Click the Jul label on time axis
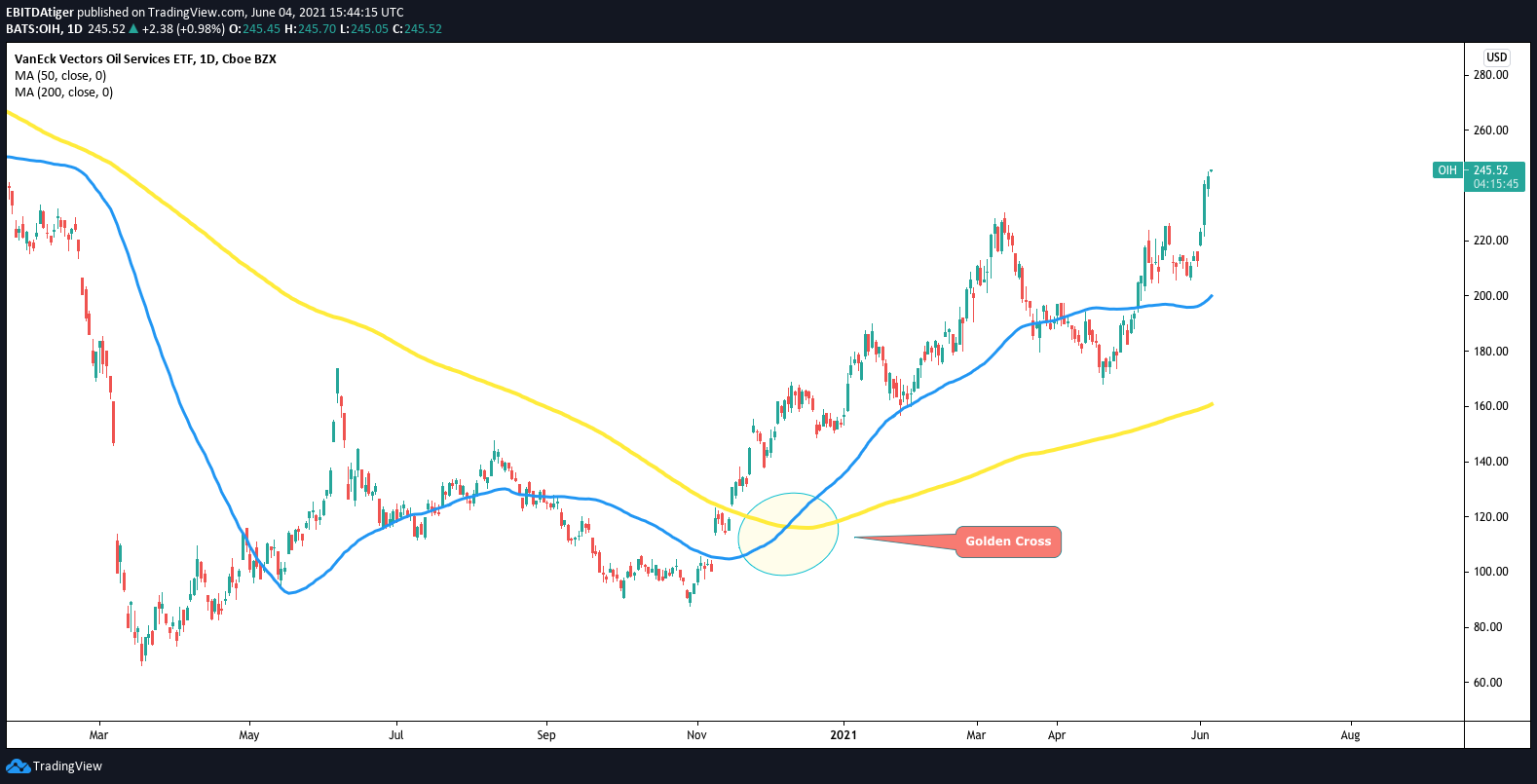1537x784 pixels. click(396, 735)
